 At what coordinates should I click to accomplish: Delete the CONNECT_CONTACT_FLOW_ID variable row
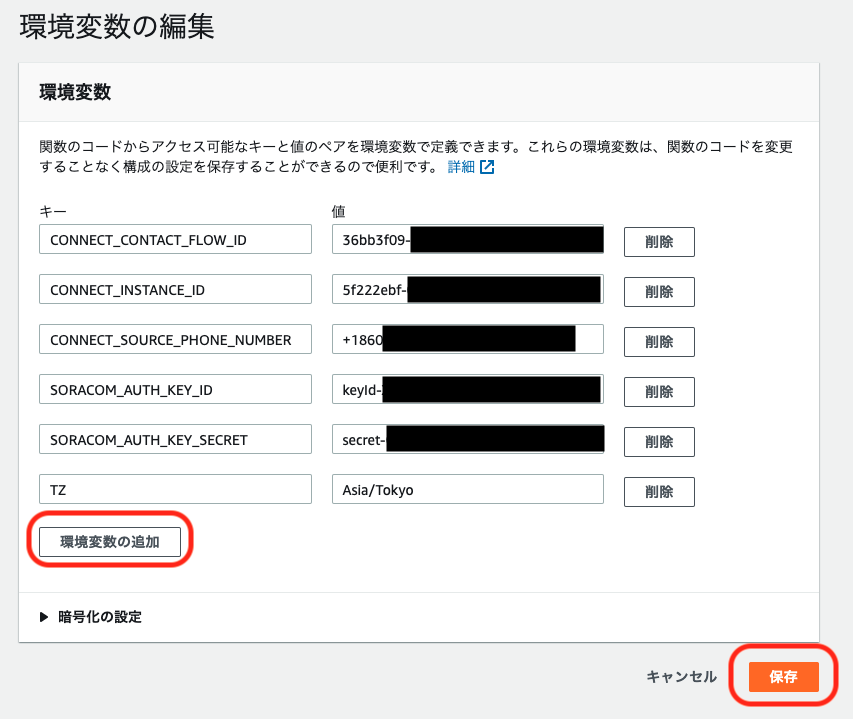click(x=659, y=241)
